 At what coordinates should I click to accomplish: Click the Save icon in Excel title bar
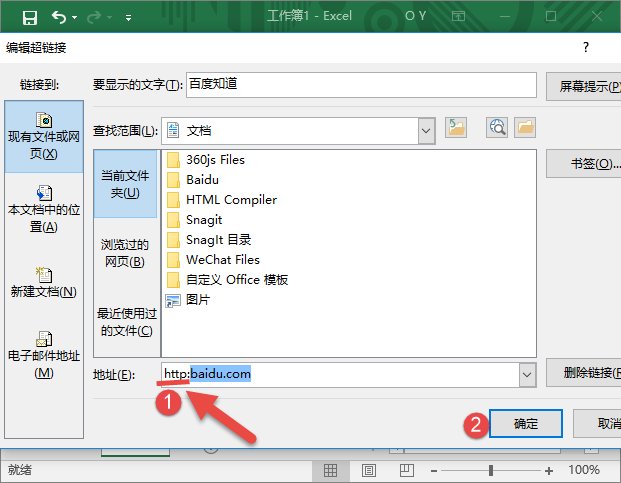[30, 18]
